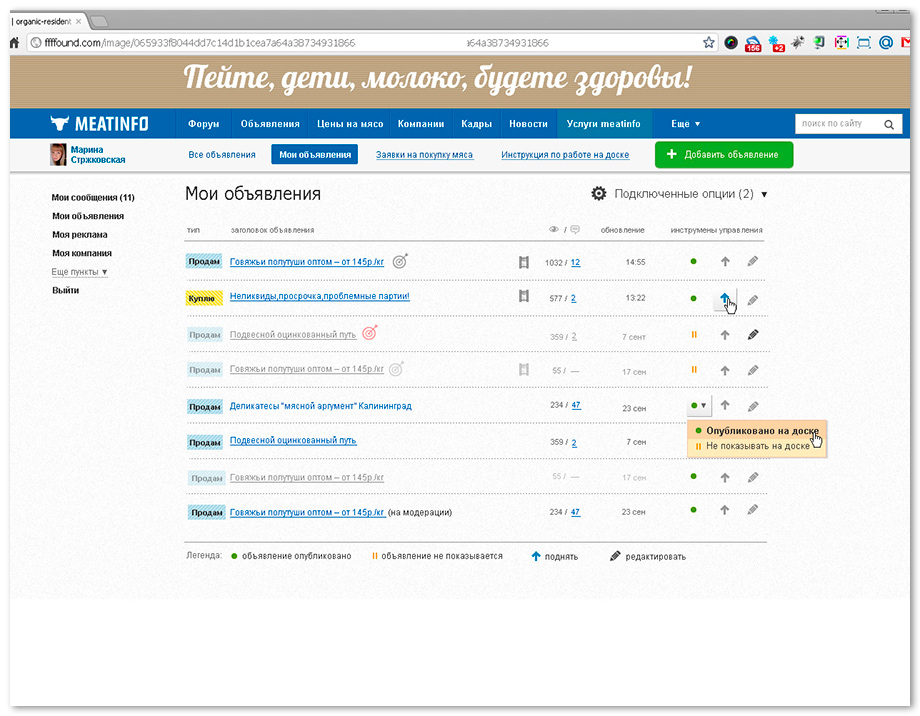Open the RSS extension showing badge 156
The width and height of the screenshot is (920, 716).
[753, 43]
